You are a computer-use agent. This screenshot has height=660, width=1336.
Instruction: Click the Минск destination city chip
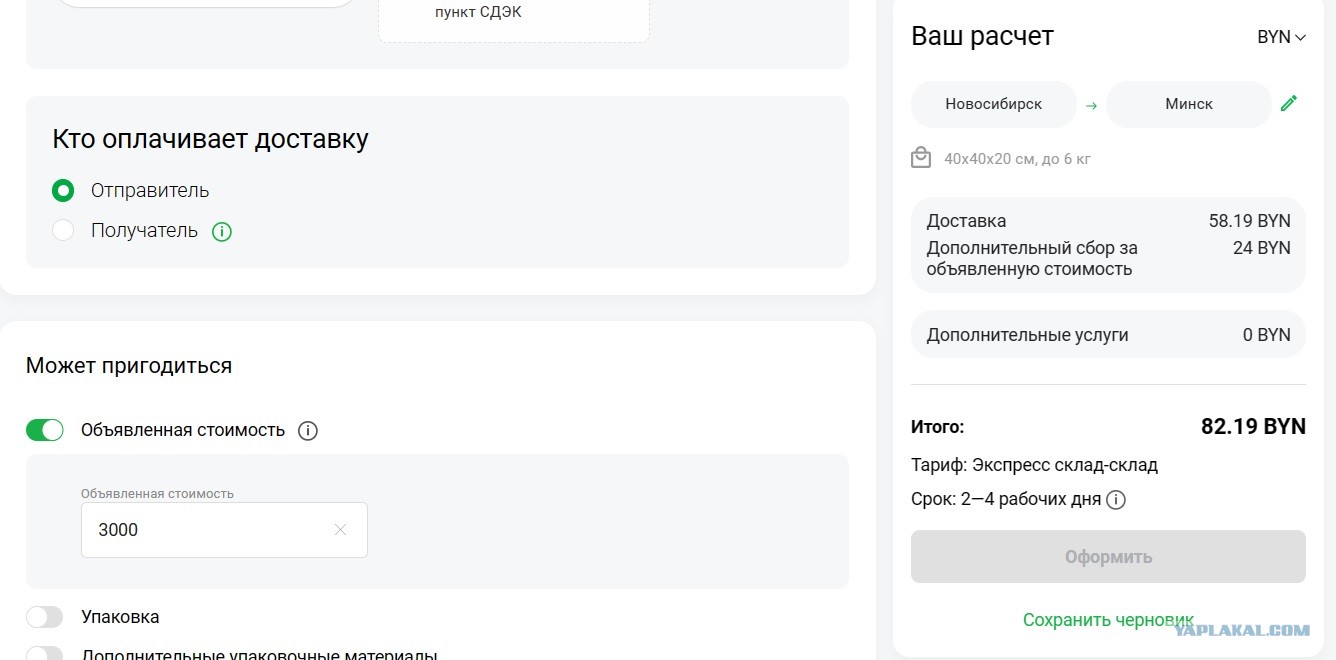1188,104
